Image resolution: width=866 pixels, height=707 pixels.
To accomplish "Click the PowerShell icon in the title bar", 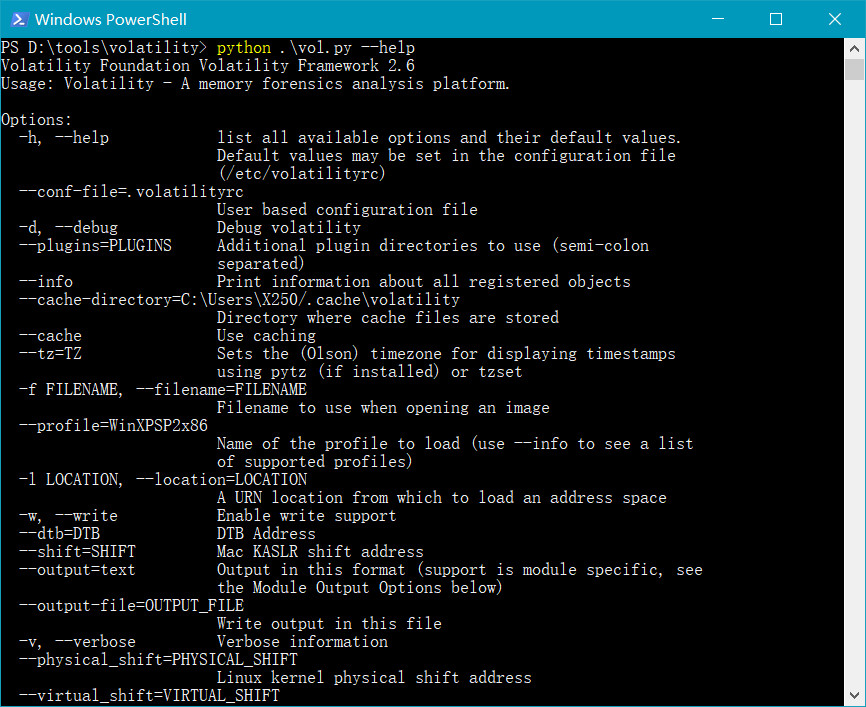I will point(19,19).
